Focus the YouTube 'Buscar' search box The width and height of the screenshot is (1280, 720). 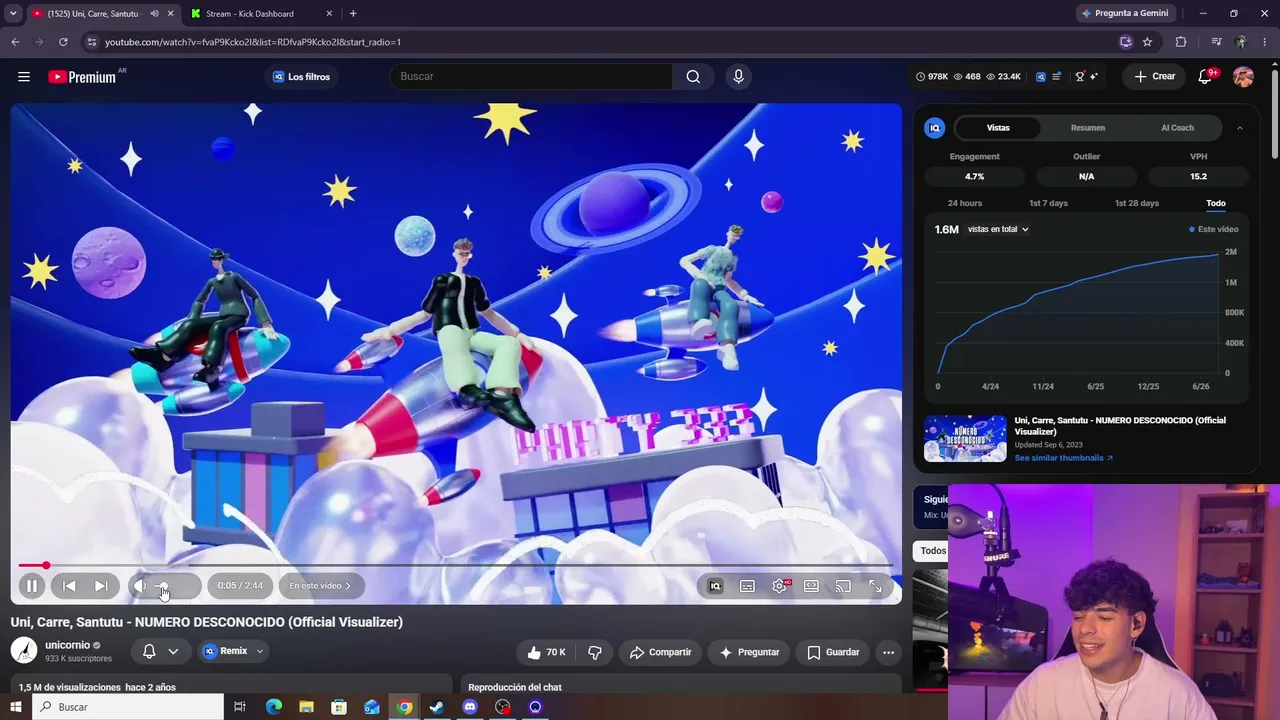[530, 77]
